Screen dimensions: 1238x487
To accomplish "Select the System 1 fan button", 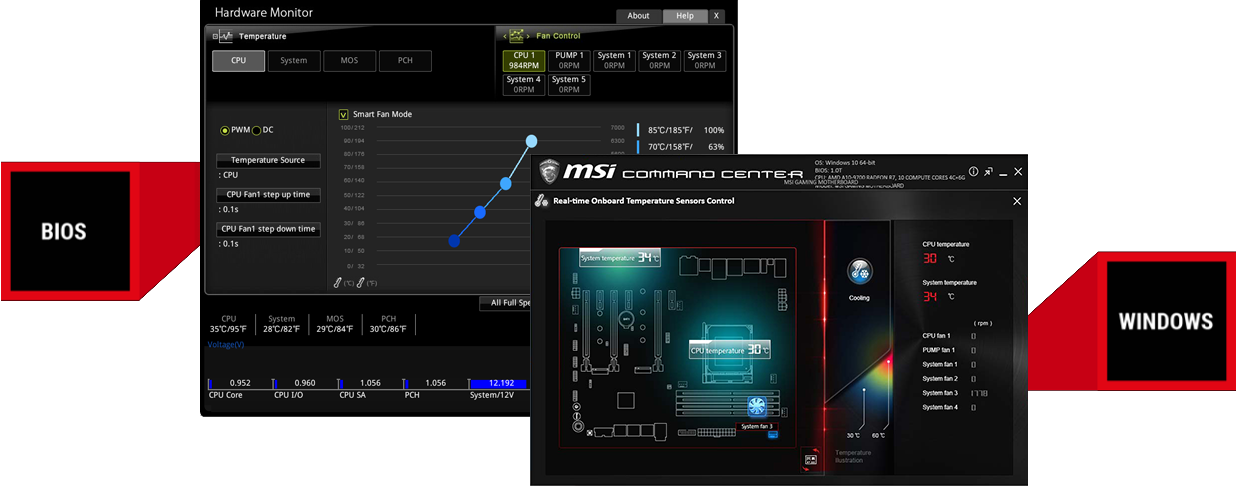I will pyautogui.click(x=614, y=60).
